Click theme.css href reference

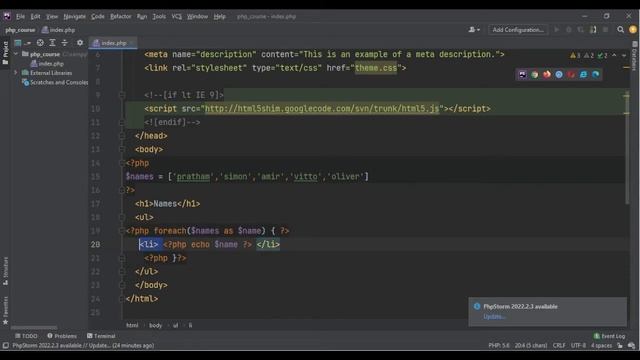pos(376,68)
